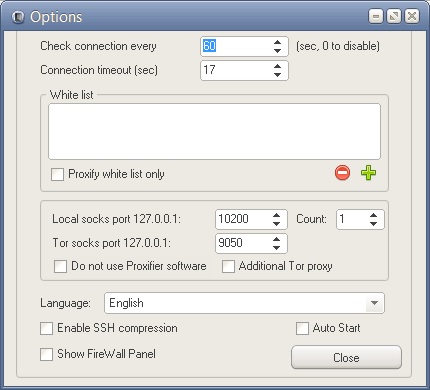Toggle Show FireWall Panel option
The width and height of the screenshot is (430, 390).
[x=46, y=354]
